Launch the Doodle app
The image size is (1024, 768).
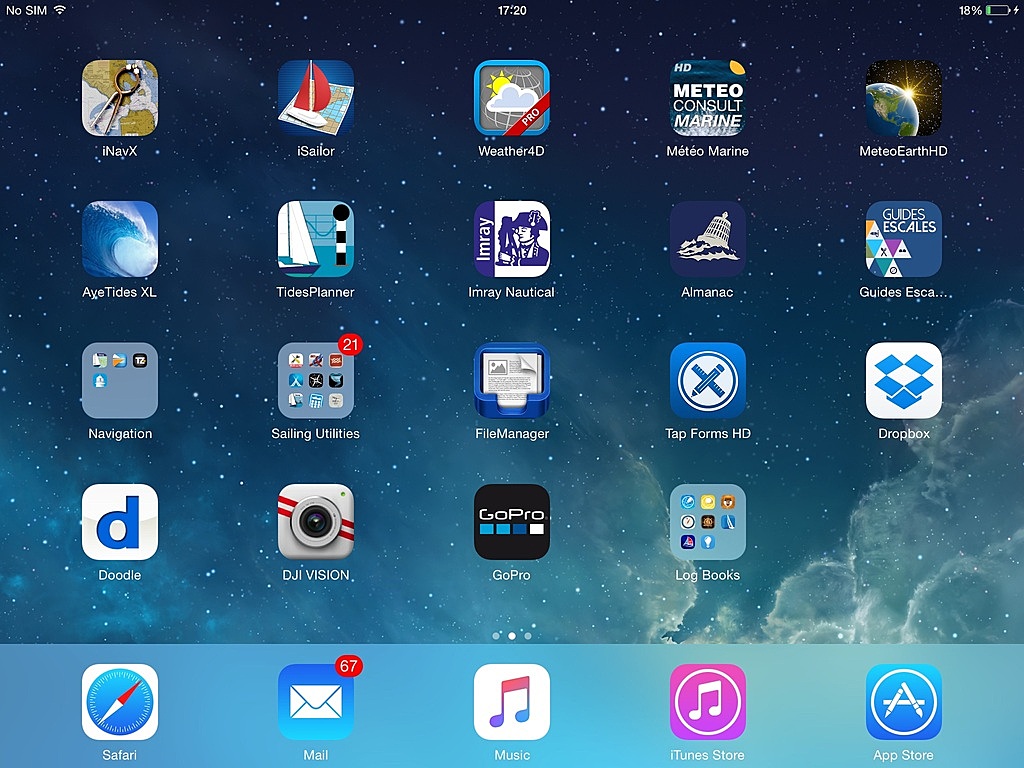[x=120, y=522]
